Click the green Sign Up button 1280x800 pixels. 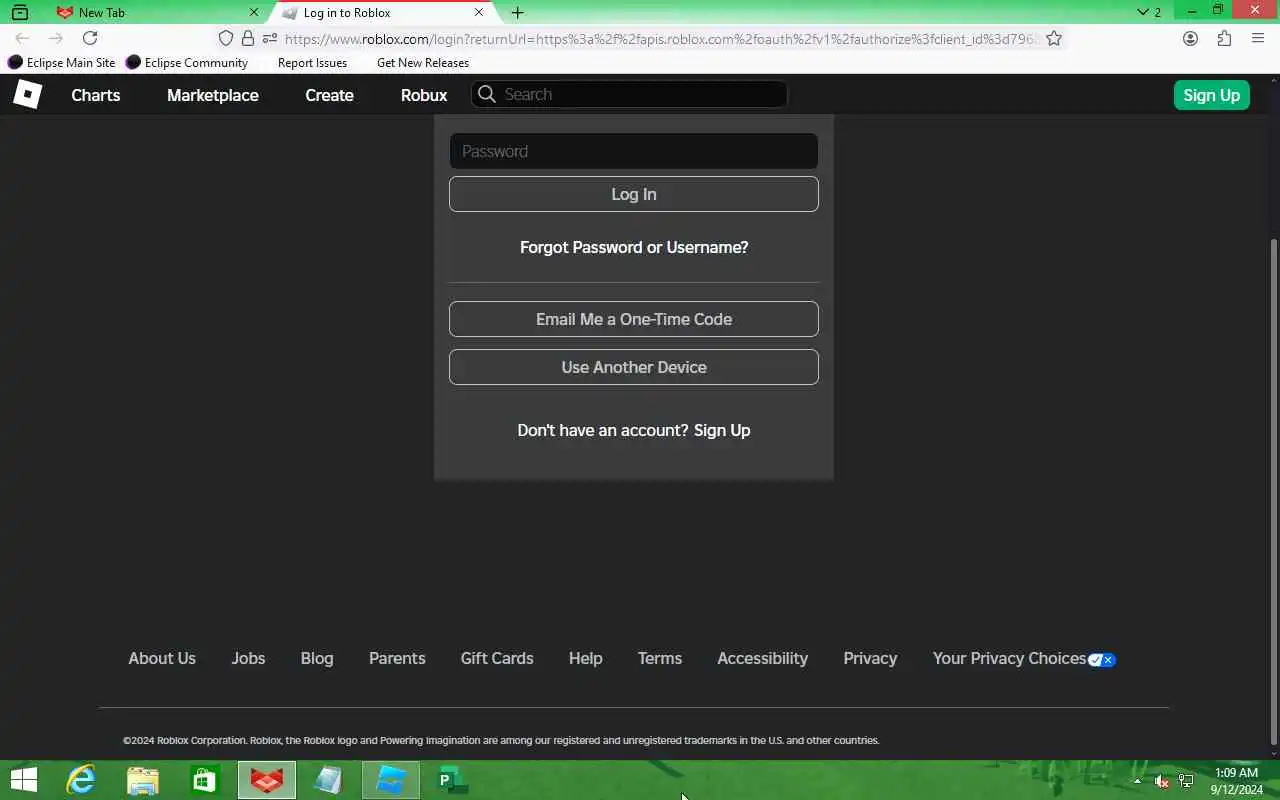[x=1211, y=95]
